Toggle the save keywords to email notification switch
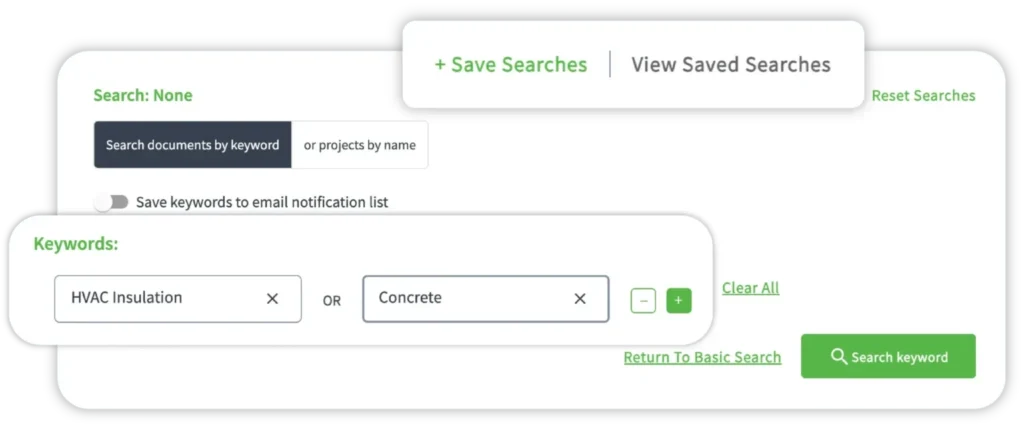 pos(112,202)
